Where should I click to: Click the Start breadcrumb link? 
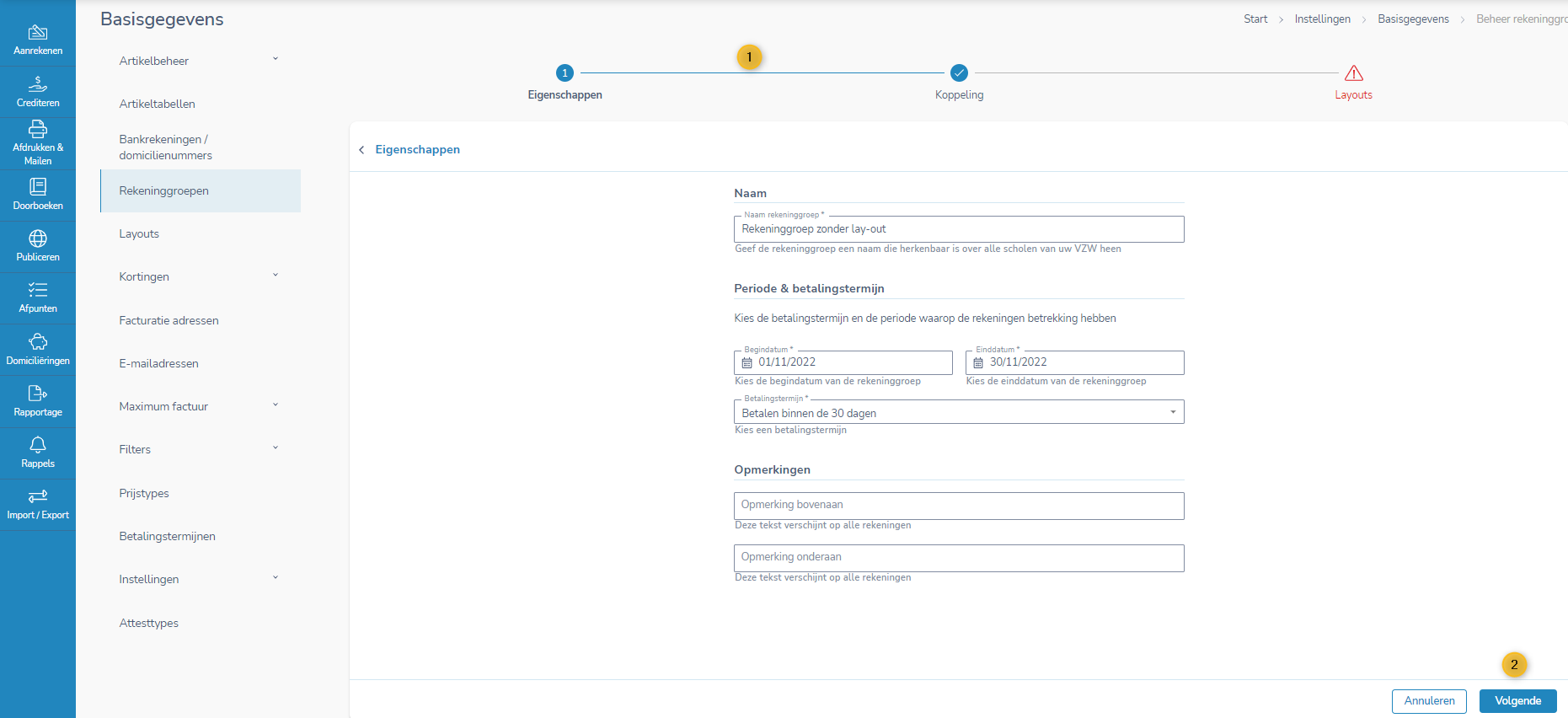tap(1255, 19)
